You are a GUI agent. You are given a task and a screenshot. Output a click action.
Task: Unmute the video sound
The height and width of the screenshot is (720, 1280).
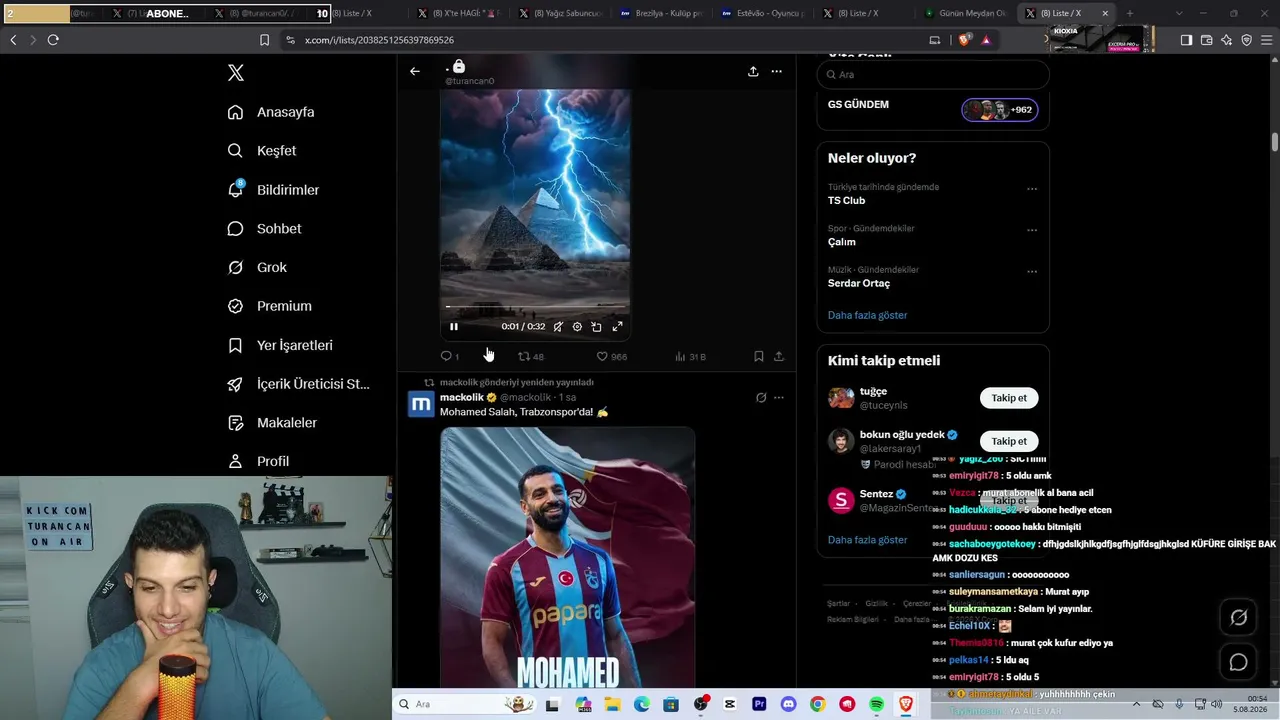558,326
